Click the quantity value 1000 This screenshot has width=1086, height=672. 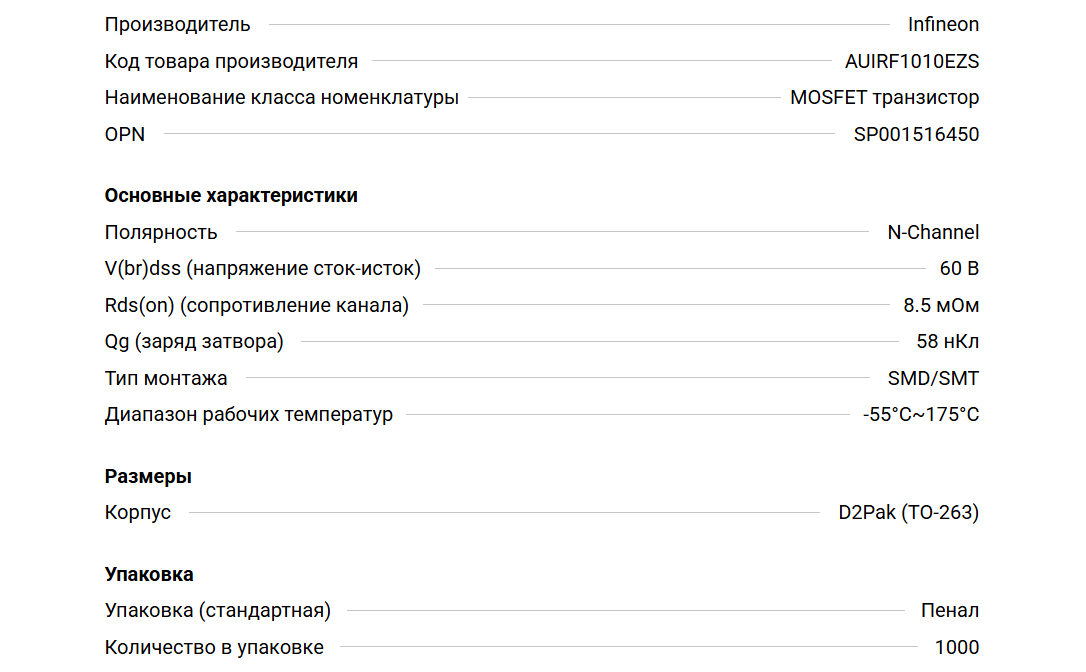tap(957, 648)
